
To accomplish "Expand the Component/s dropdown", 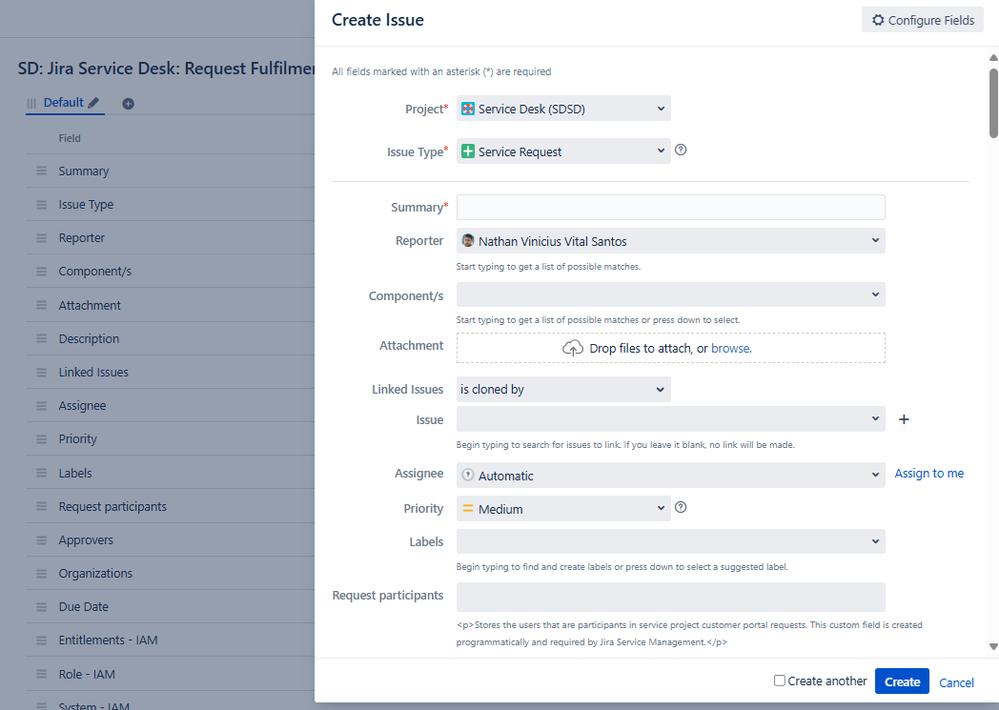I will tap(670, 294).
